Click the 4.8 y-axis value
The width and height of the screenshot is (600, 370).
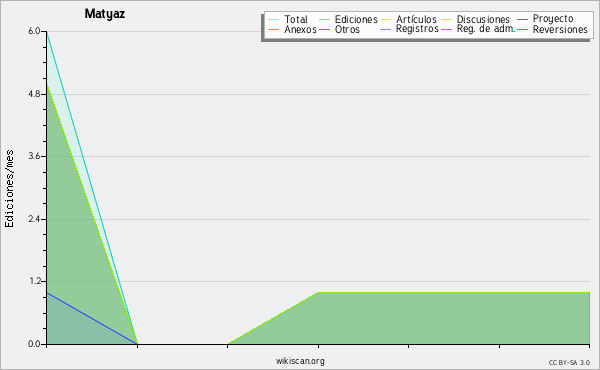click(34, 94)
